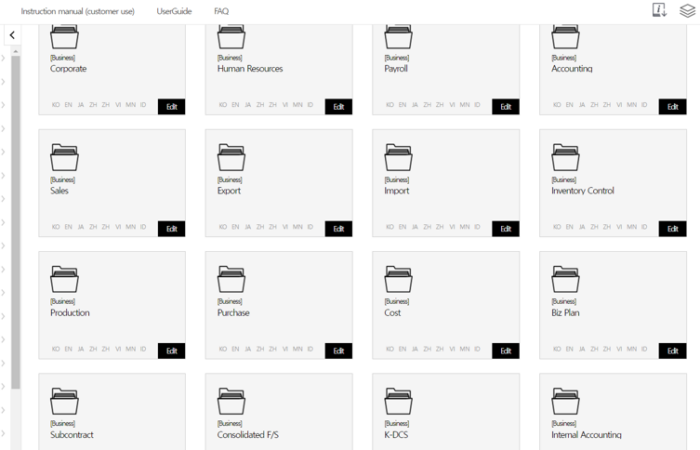The width and height of the screenshot is (700, 450).
Task: Open the Export folder icon
Action: coord(231,156)
